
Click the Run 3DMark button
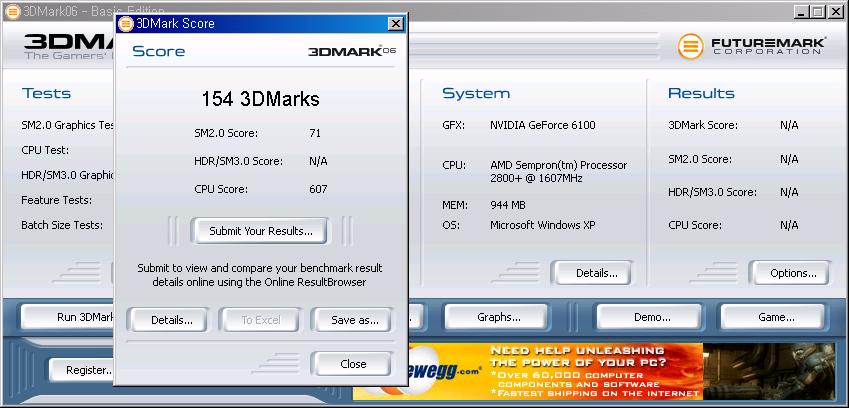68,317
